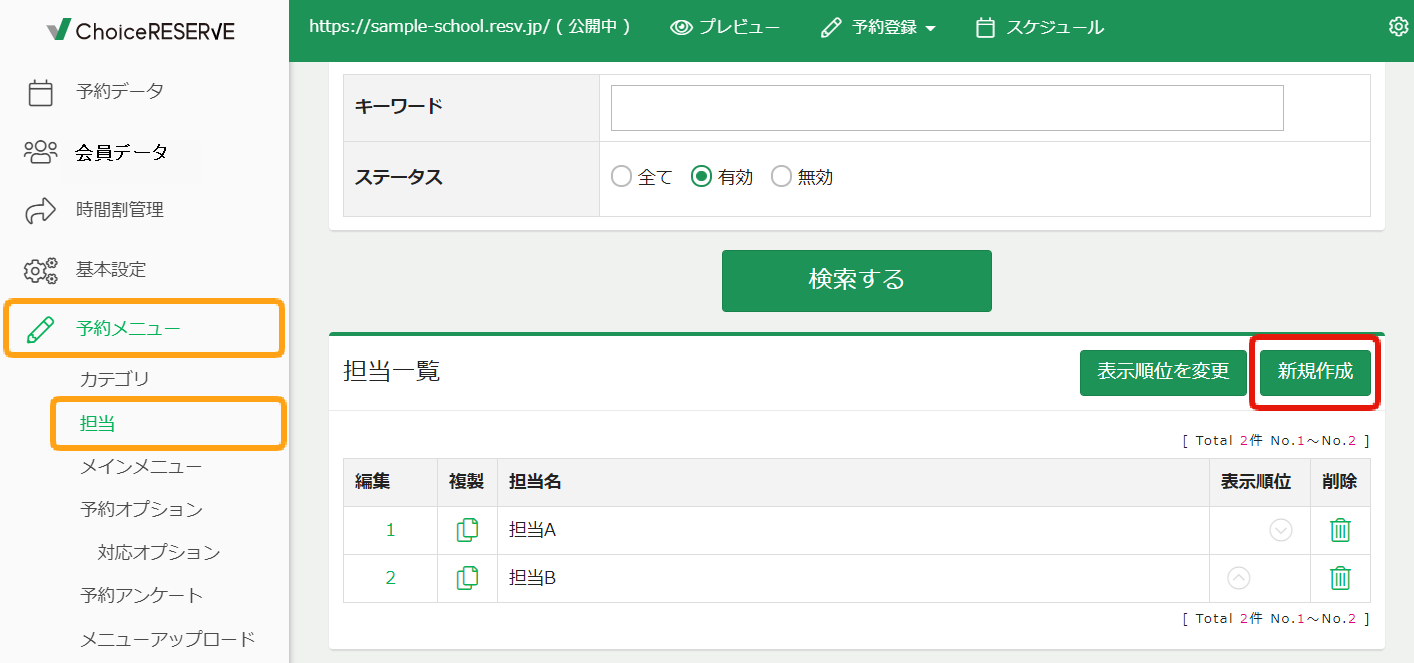This screenshot has width=1414, height=663.
Task: Open 基本設定 in the sidebar
Action: (111, 270)
